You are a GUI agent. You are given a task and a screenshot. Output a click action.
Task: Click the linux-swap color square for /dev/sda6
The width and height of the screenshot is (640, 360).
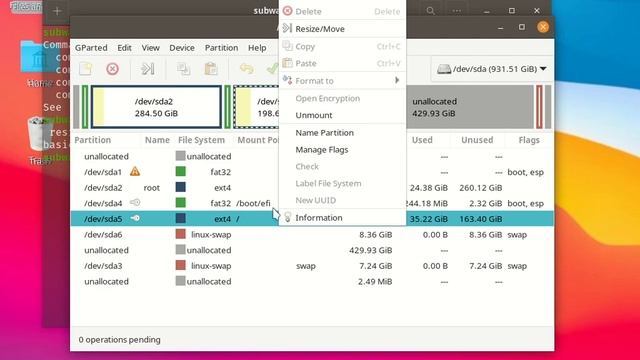pyautogui.click(x=180, y=234)
